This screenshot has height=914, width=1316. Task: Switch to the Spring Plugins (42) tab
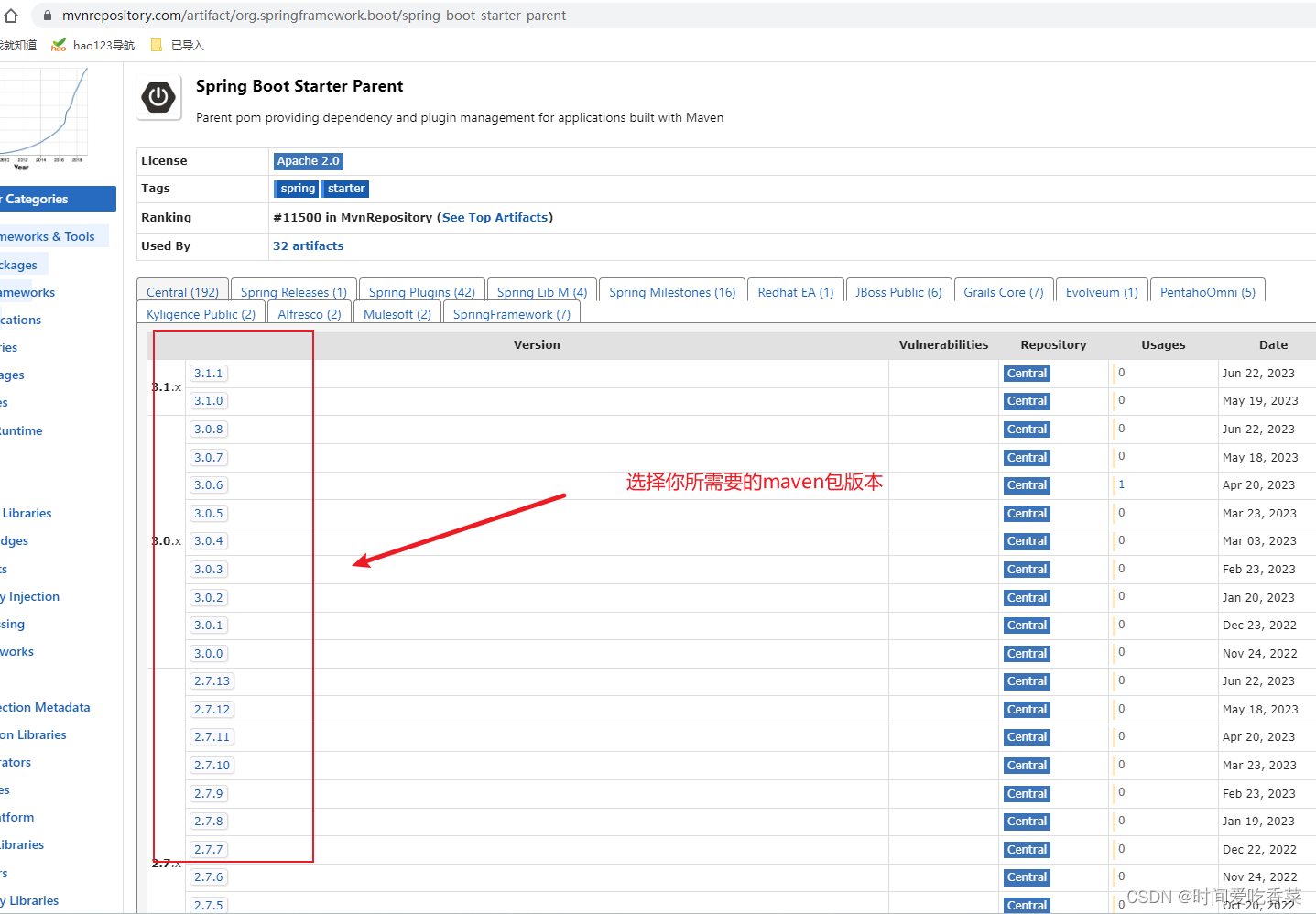pos(421,292)
